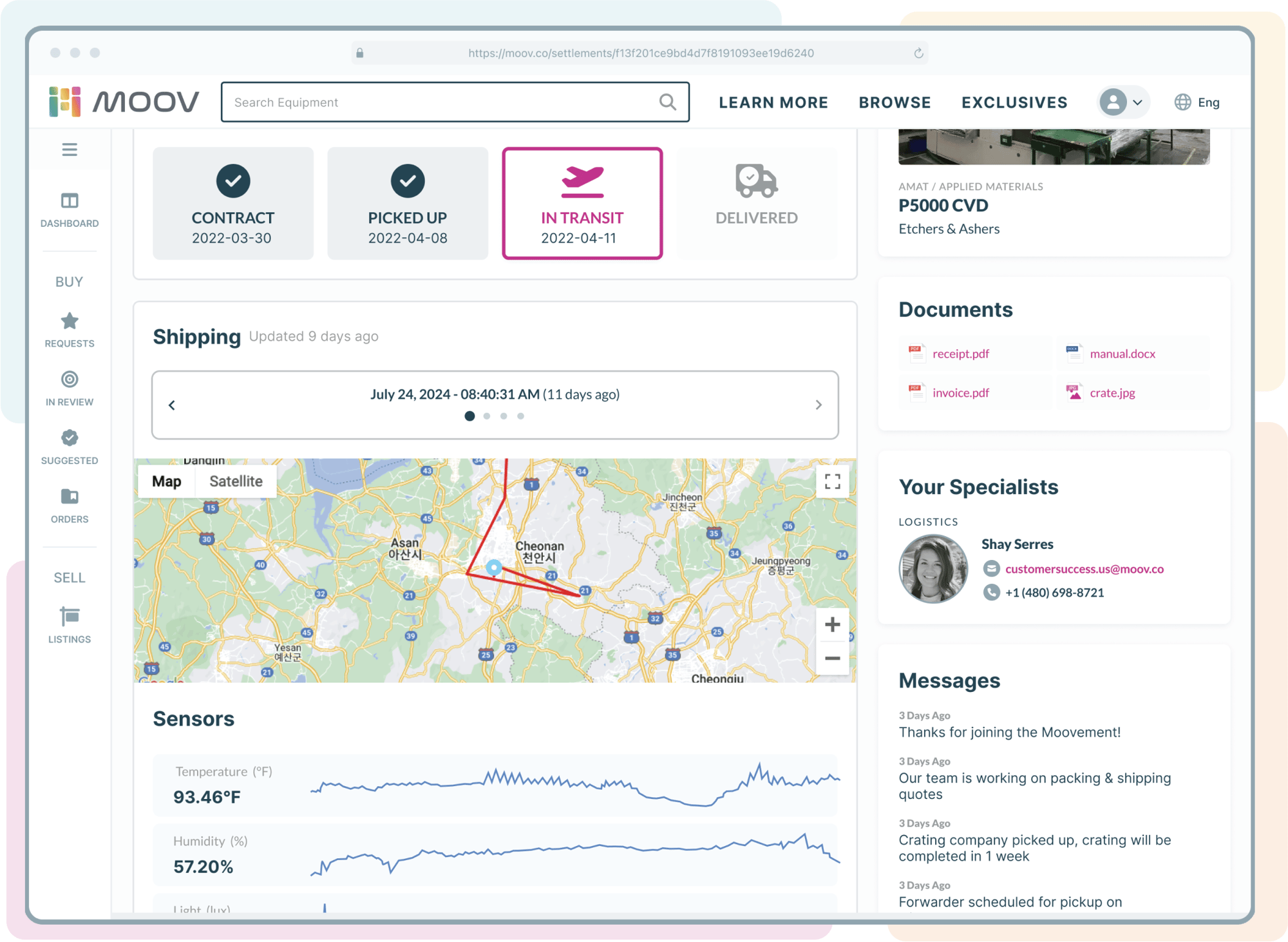Click the Search Equipment field
Screen dimensions: 1288x942
pos(455,102)
